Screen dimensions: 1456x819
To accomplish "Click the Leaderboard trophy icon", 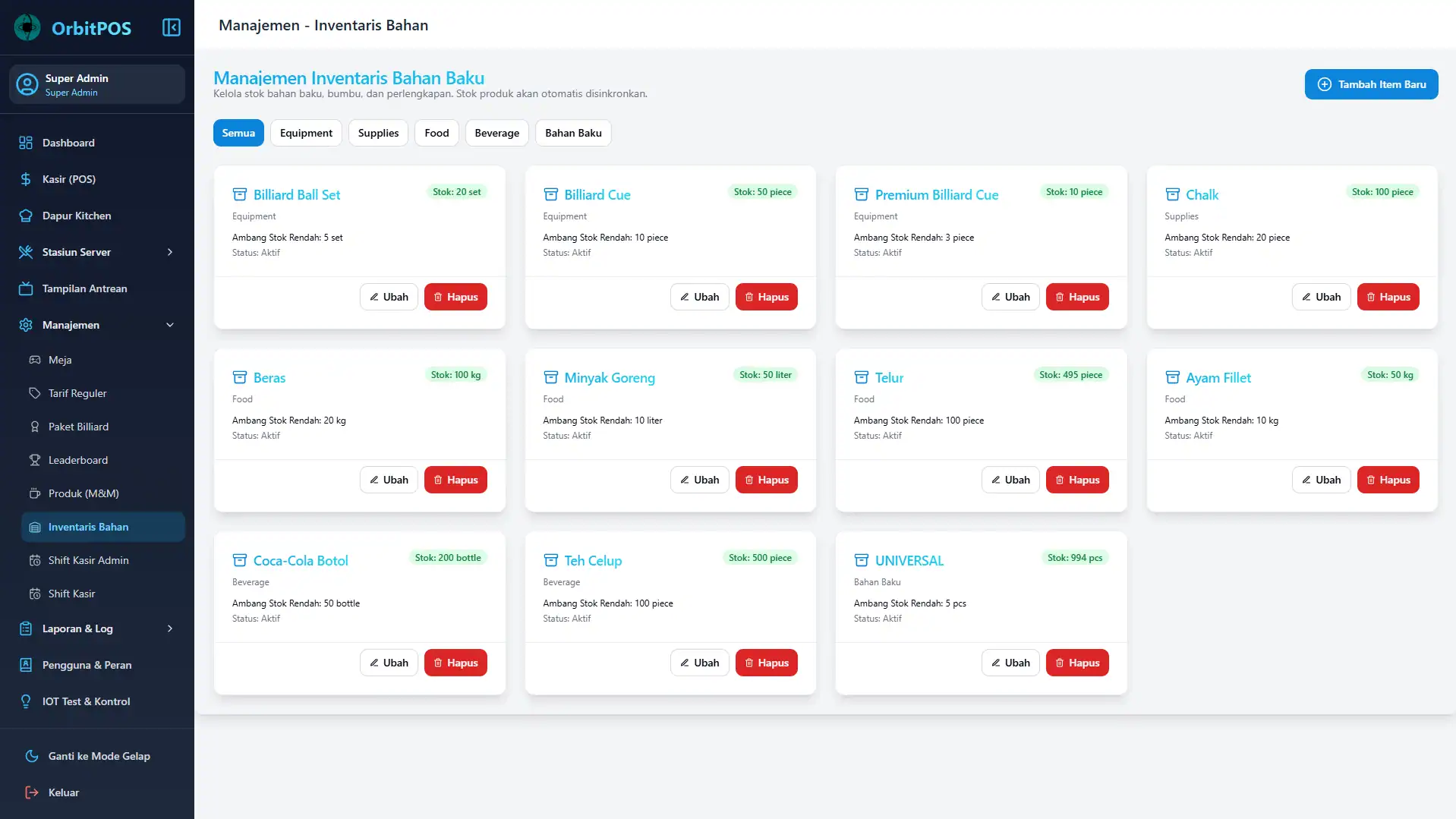I will tap(35, 460).
